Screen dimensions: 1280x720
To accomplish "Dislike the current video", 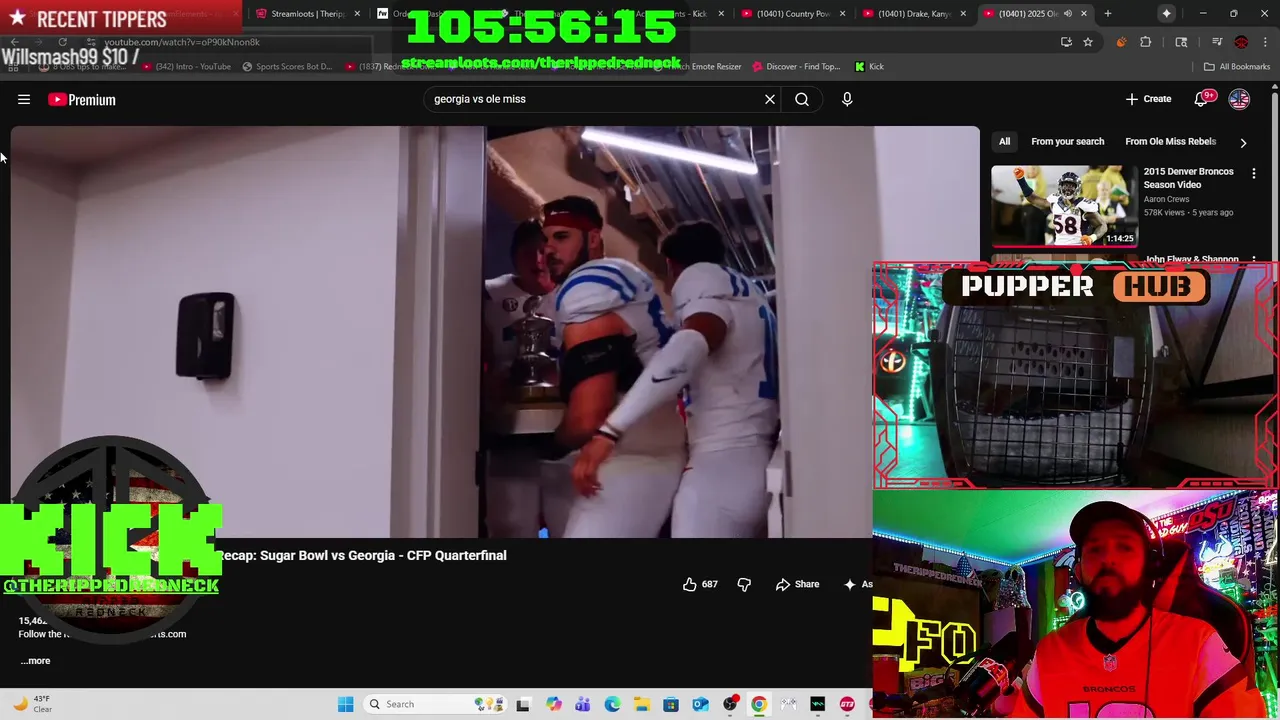I will 744,584.
